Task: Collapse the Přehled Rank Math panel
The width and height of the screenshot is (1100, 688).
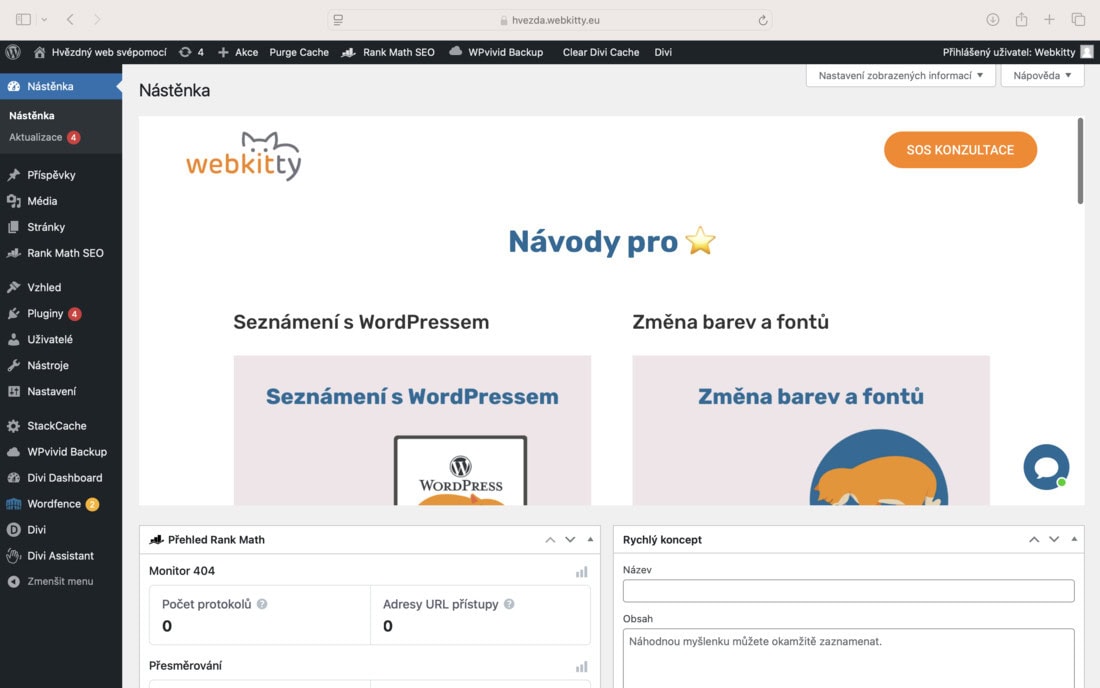Action: point(590,539)
